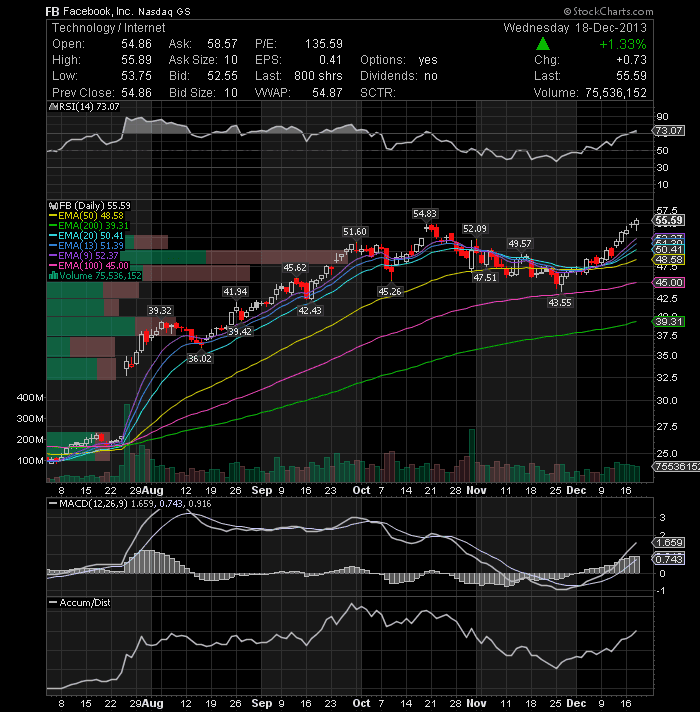Click the green EMA(200) legend entry
700x712 pixels.
89,226
